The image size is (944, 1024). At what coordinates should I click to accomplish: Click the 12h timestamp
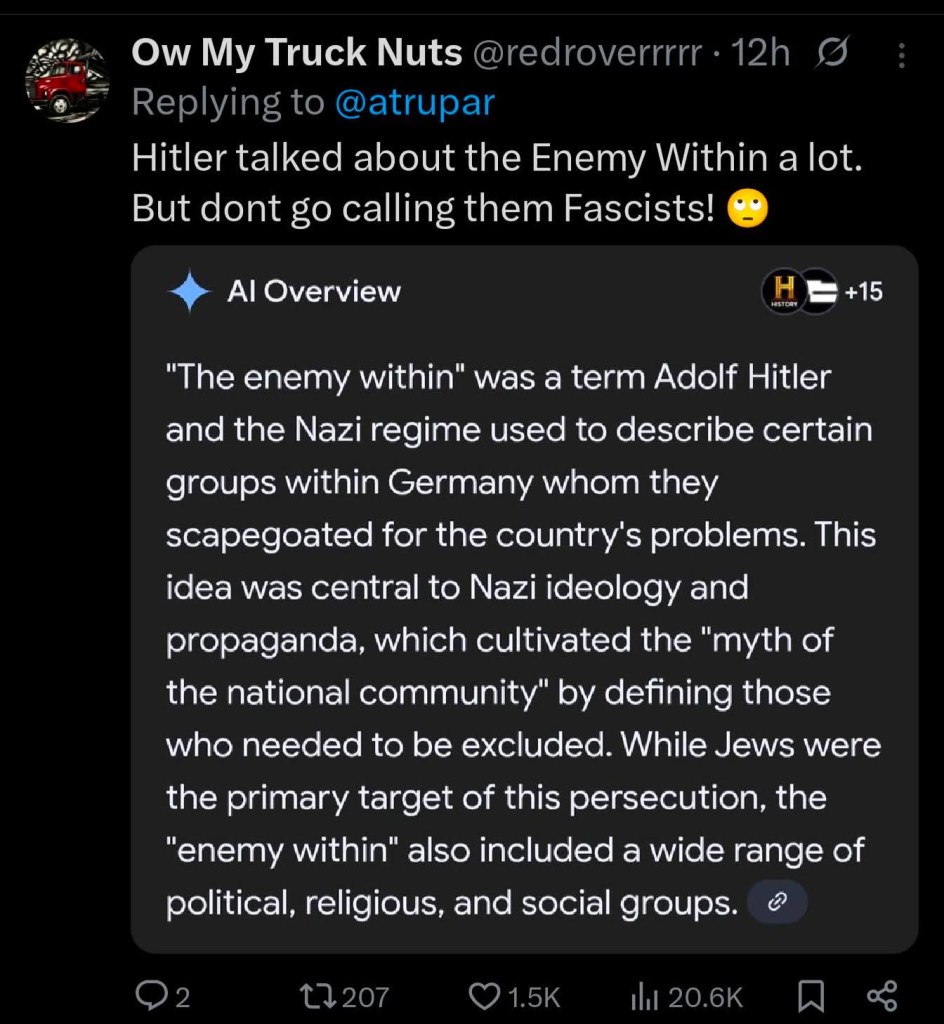pyautogui.click(x=760, y=56)
